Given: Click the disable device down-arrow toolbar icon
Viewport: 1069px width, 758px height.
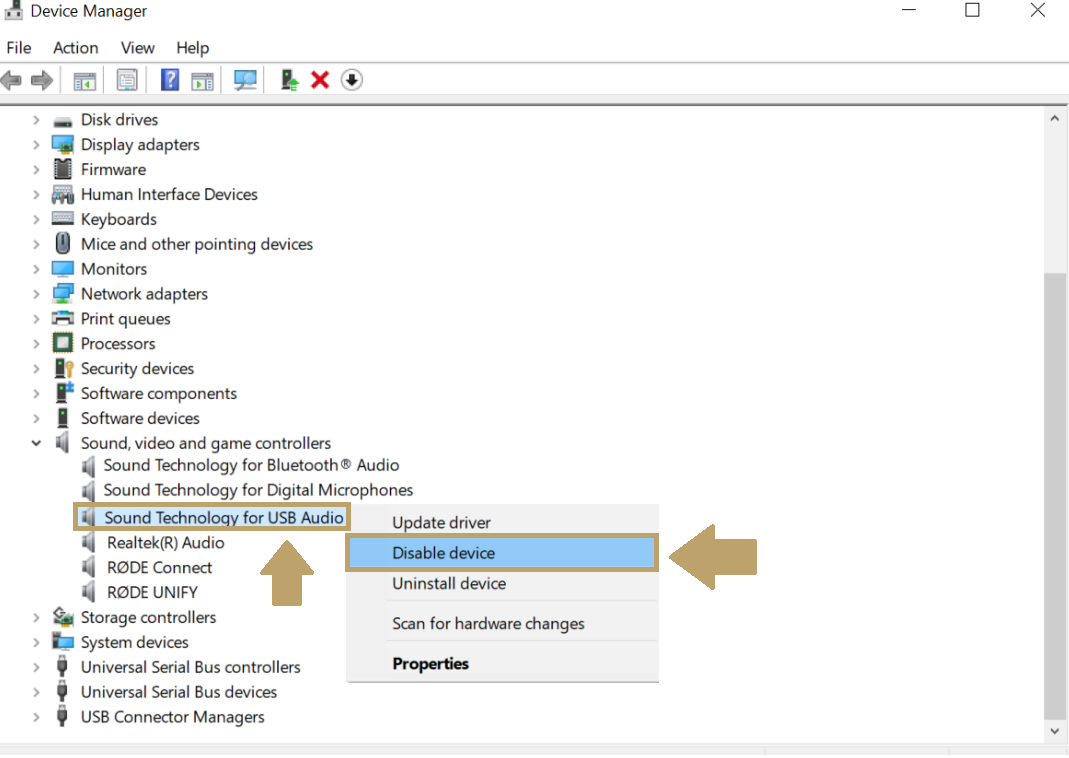Looking at the screenshot, I should (x=351, y=80).
